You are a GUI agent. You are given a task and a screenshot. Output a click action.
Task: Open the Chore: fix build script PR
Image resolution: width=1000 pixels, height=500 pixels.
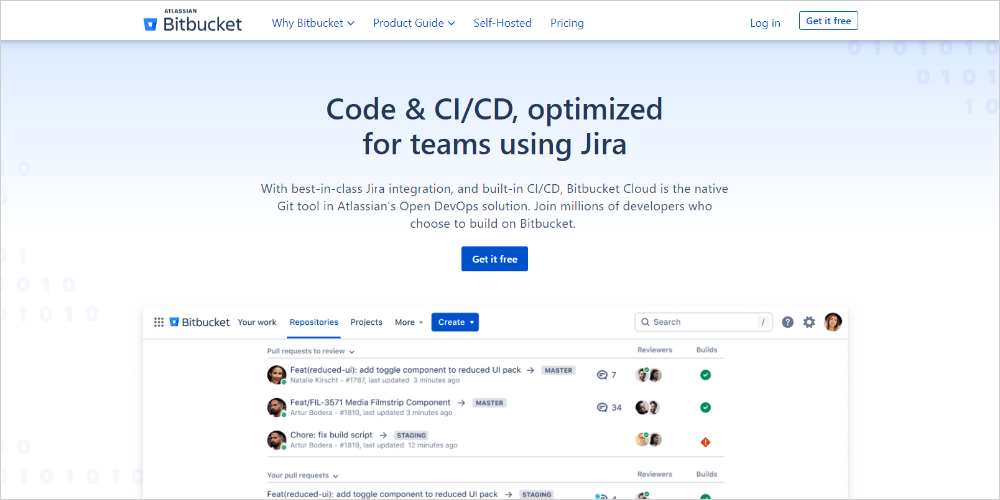point(331,435)
